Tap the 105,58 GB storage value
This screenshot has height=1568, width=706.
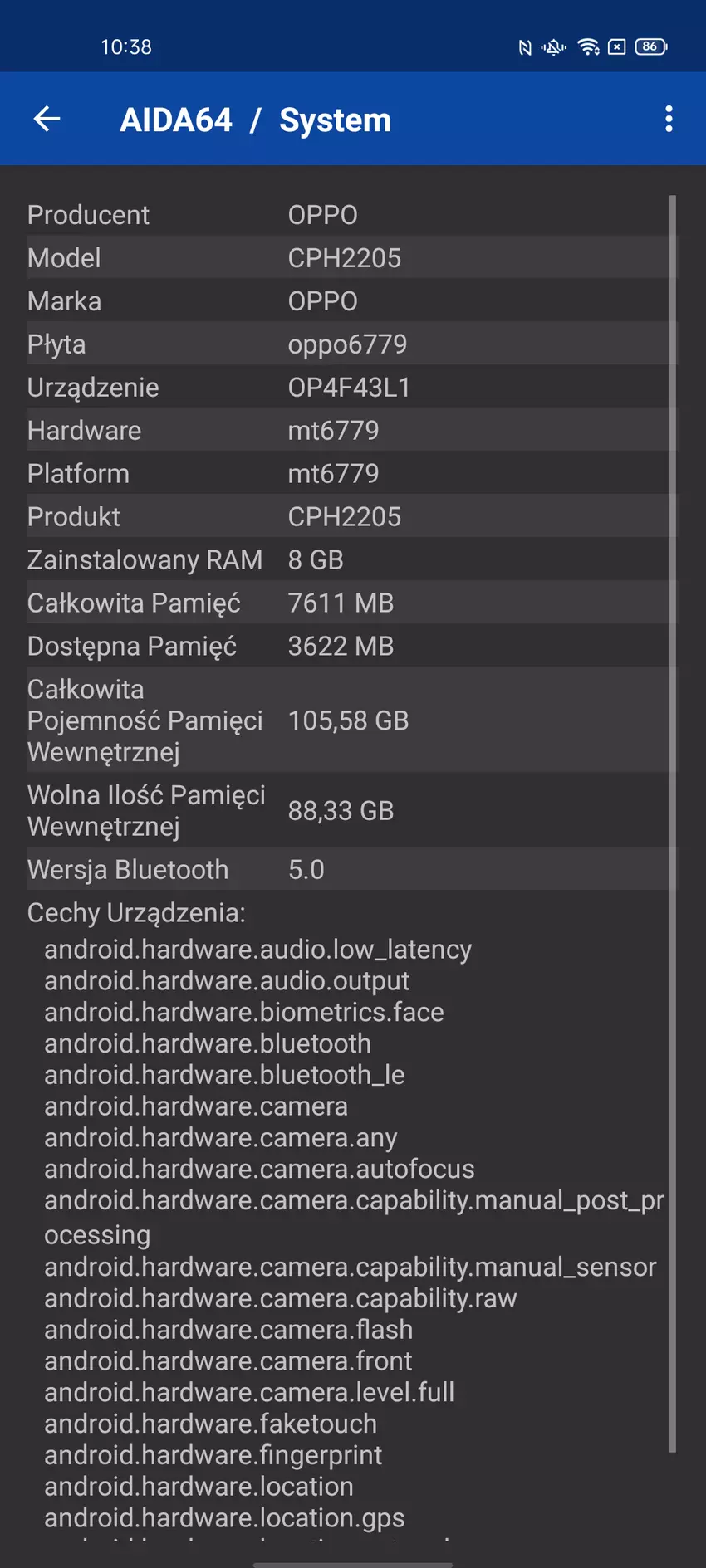[x=348, y=720]
